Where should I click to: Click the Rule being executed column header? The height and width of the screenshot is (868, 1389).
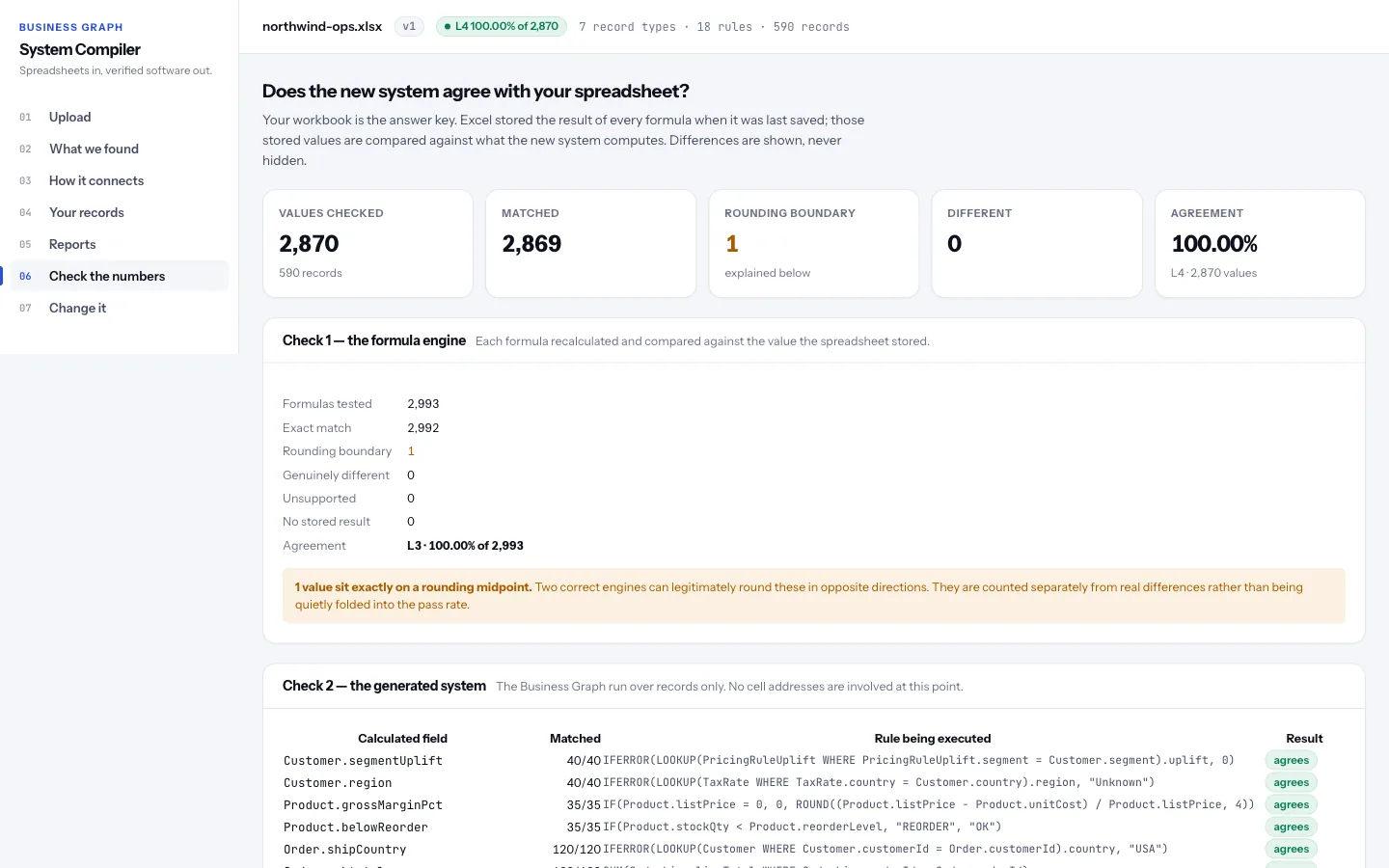click(933, 739)
